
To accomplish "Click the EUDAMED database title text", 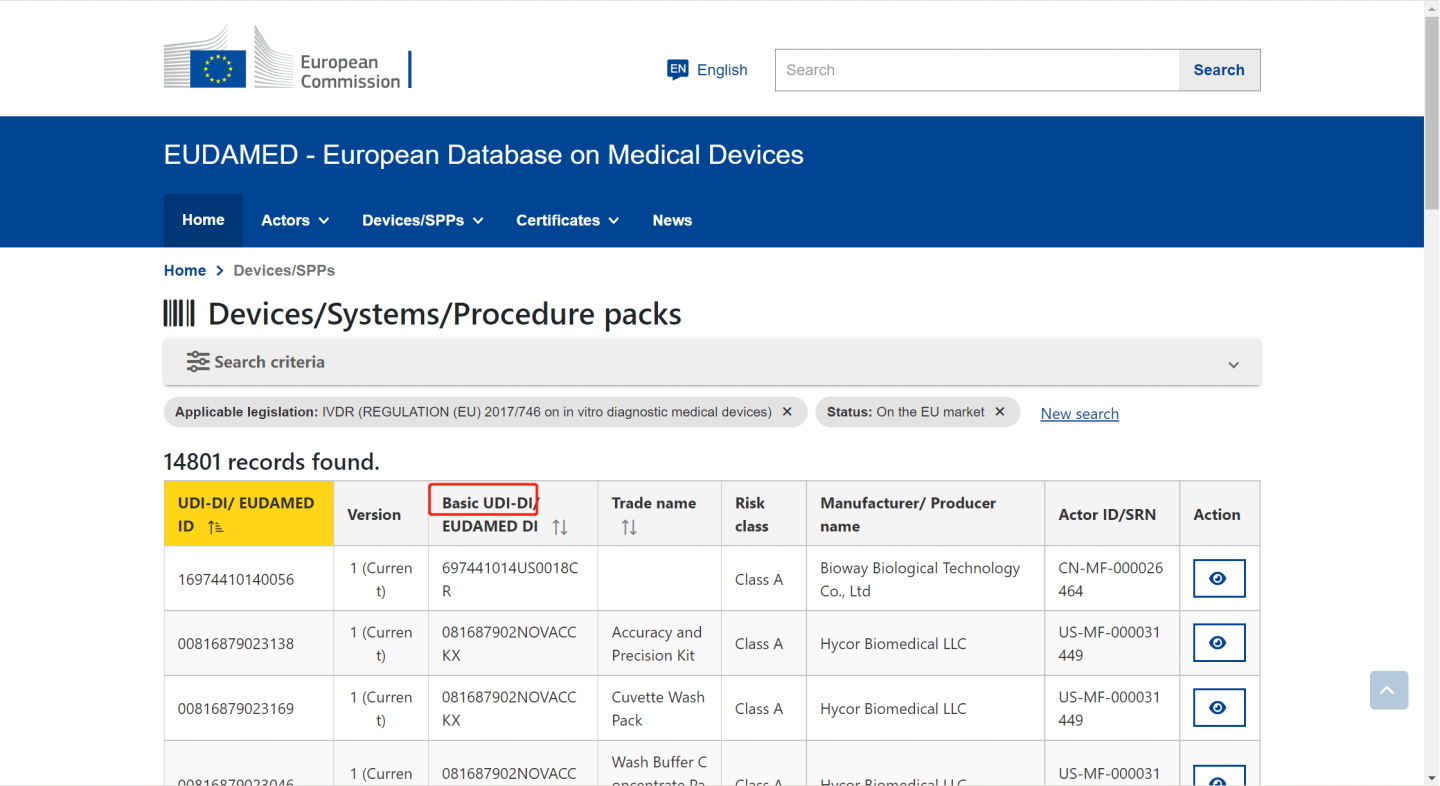I will tap(484, 155).
